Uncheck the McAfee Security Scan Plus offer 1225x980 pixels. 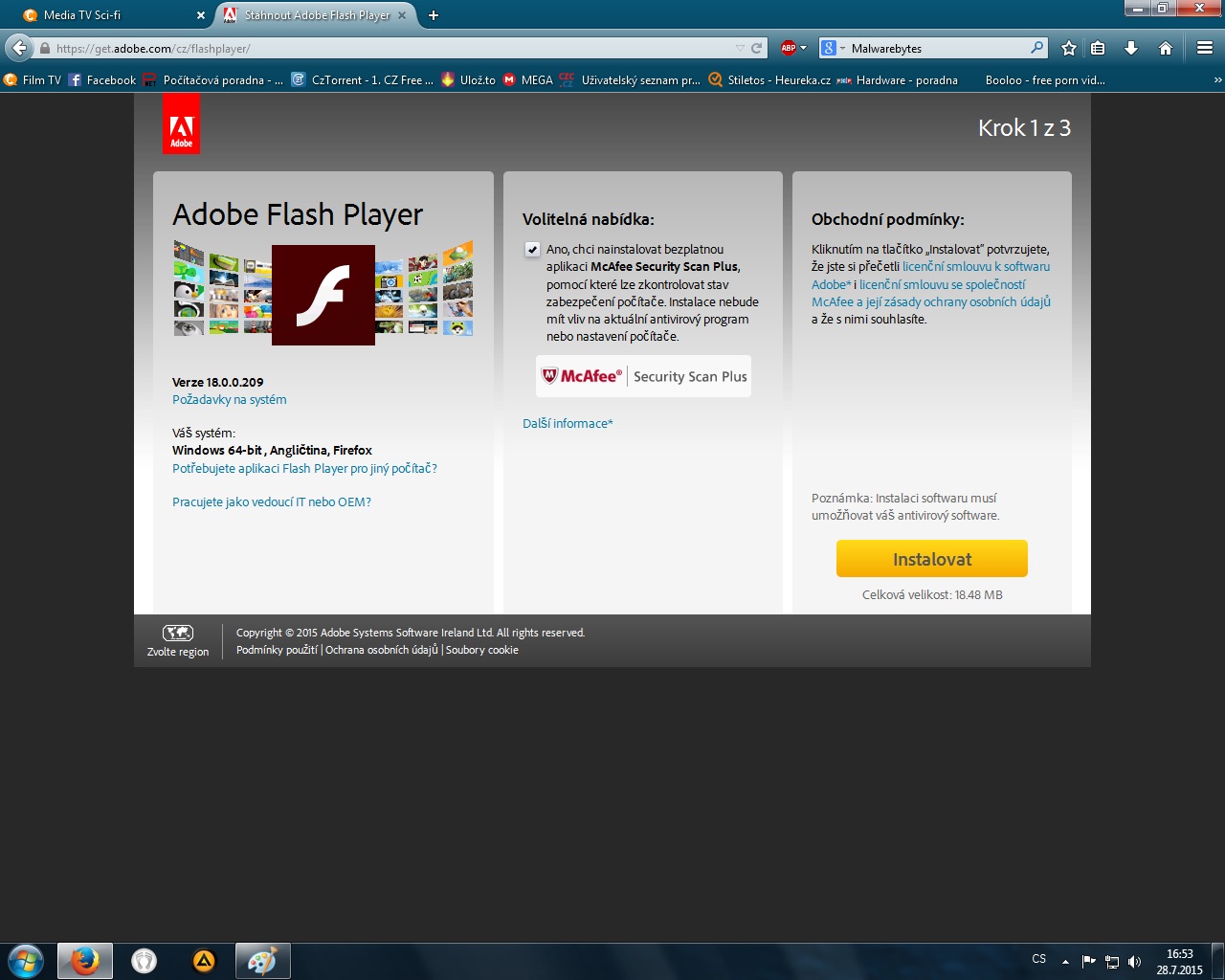pos(532,250)
